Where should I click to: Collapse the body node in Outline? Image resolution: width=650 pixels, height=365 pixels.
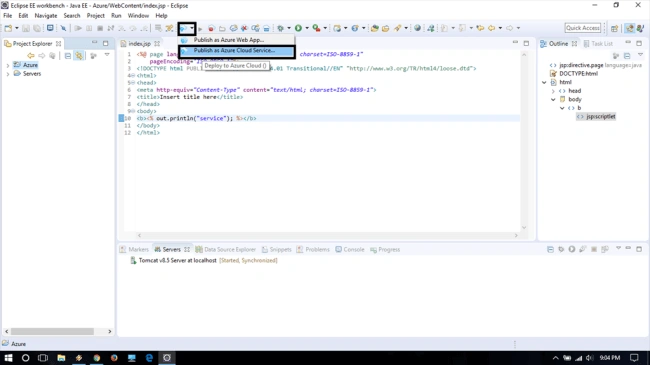pyautogui.click(x=553, y=100)
